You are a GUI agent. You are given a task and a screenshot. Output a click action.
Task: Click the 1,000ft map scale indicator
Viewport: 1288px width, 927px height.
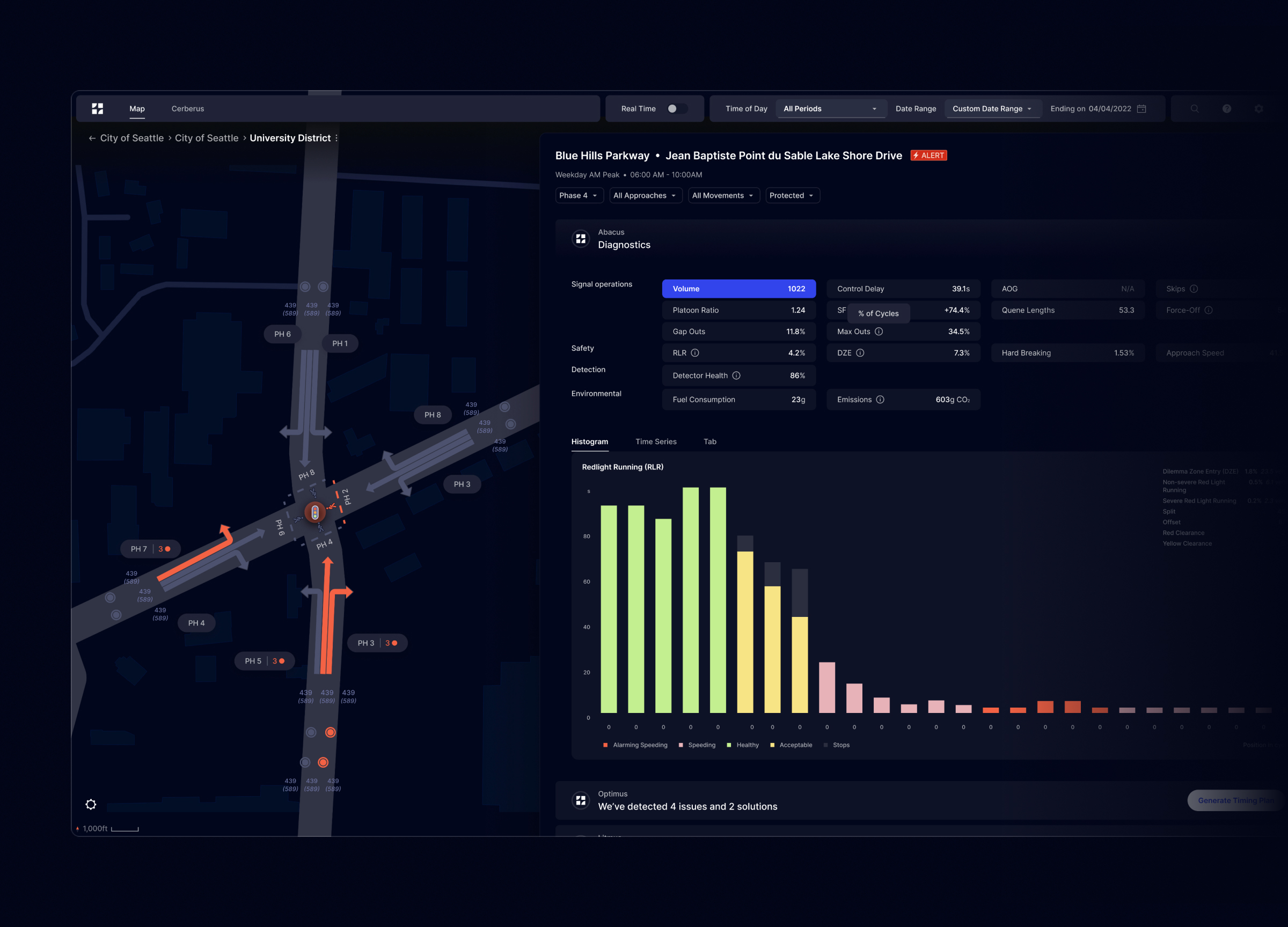(x=111, y=829)
